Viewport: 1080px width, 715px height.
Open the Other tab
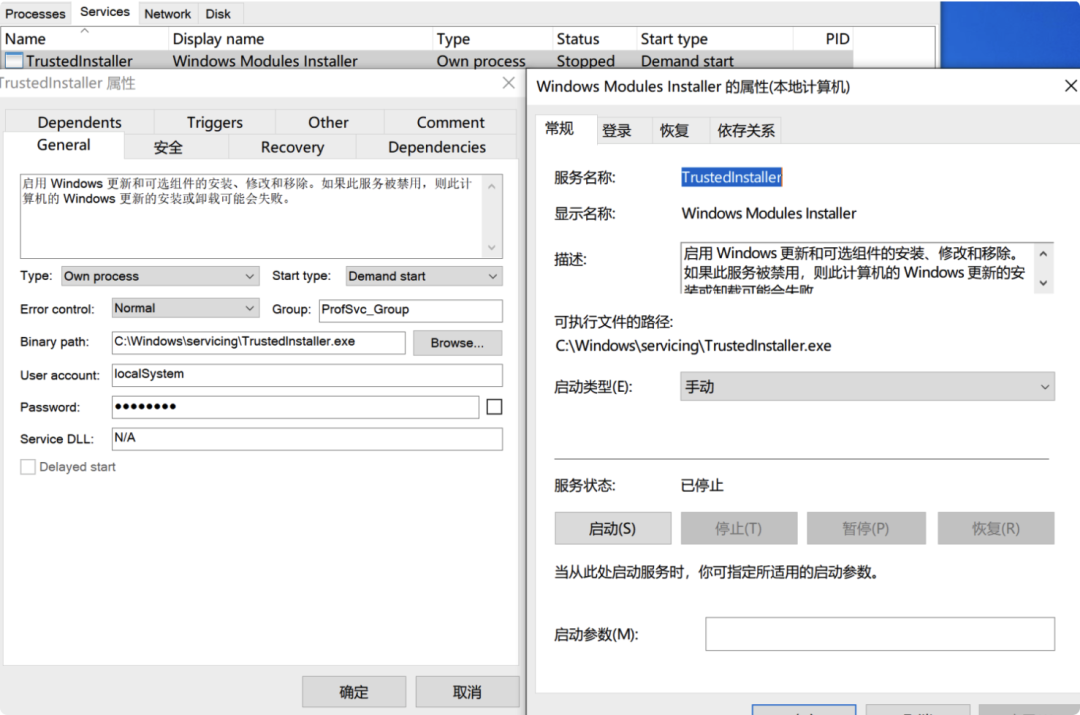click(x=328, y=122)
